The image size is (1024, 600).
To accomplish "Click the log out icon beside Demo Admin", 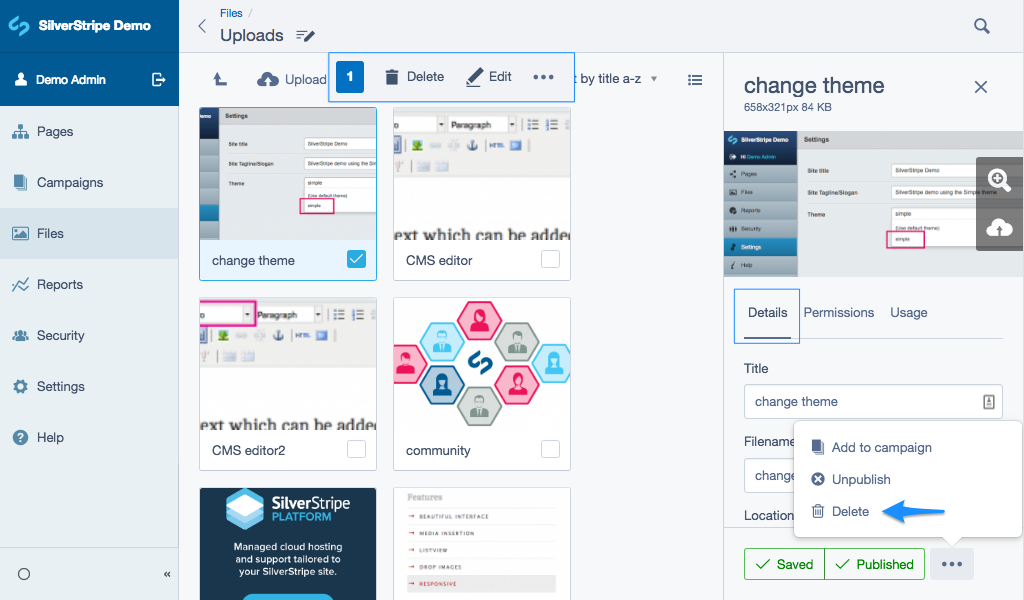I will [x=158, y=80].
